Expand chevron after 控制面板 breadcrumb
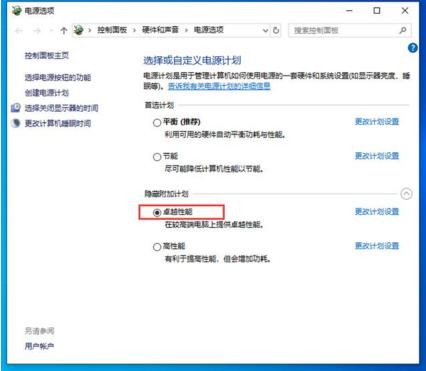This screenshot has width=426, height=371. pyautogui.click(x=134, y=30)
